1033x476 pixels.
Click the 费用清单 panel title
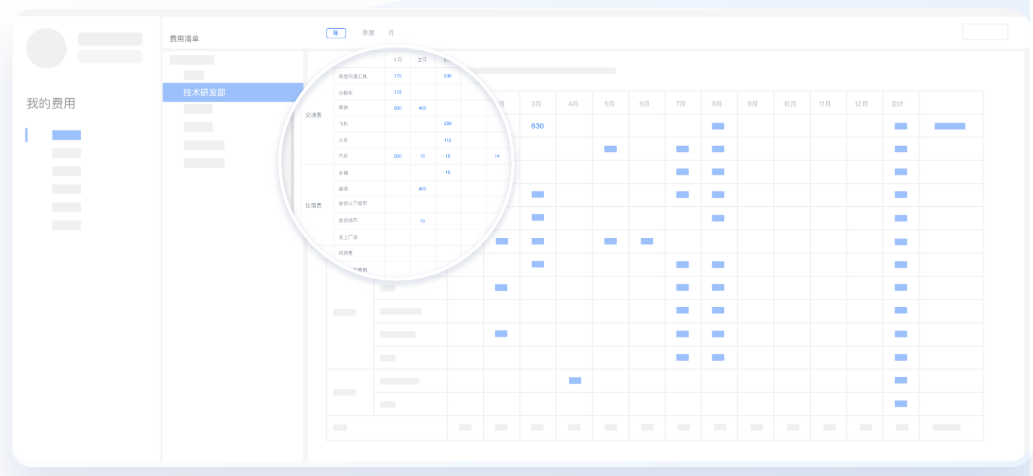(184, 39)
